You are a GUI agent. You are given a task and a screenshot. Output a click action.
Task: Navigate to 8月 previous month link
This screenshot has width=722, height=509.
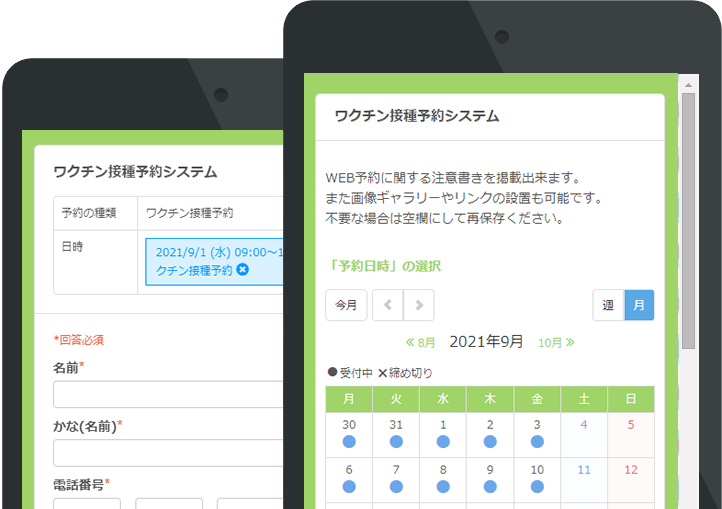coord(420,342)
